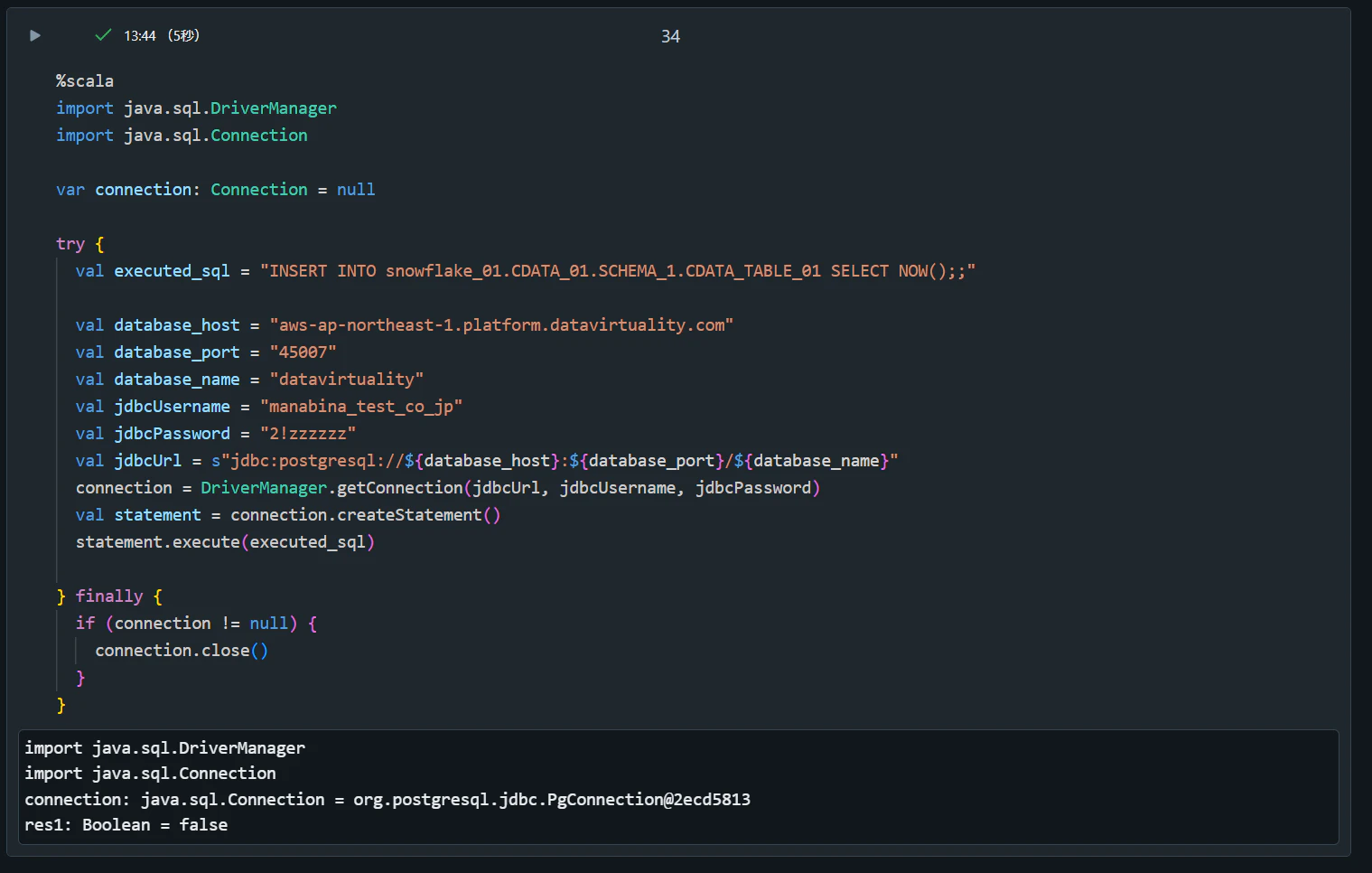Click 'DriverManager' in the first import line
Screen dimensions: 1372x873
[274, 108]
